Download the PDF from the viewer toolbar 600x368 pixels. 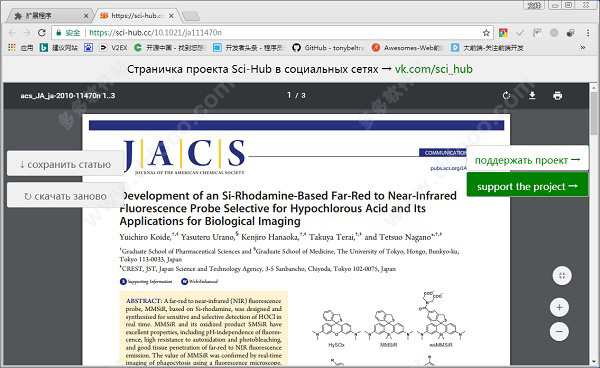pyautogui.click(x=532, y=96)
